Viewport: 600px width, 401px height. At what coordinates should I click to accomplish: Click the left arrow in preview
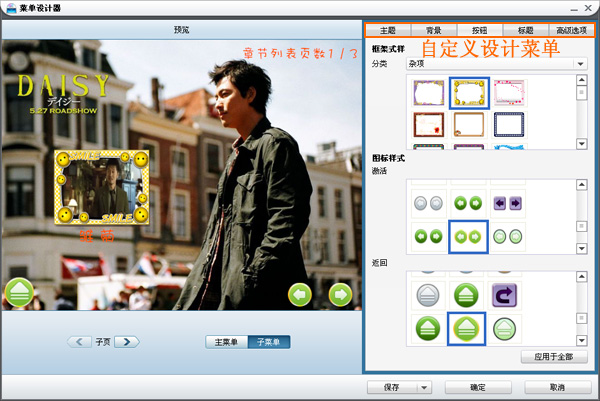pyautogui.click(x=300, y=295)
